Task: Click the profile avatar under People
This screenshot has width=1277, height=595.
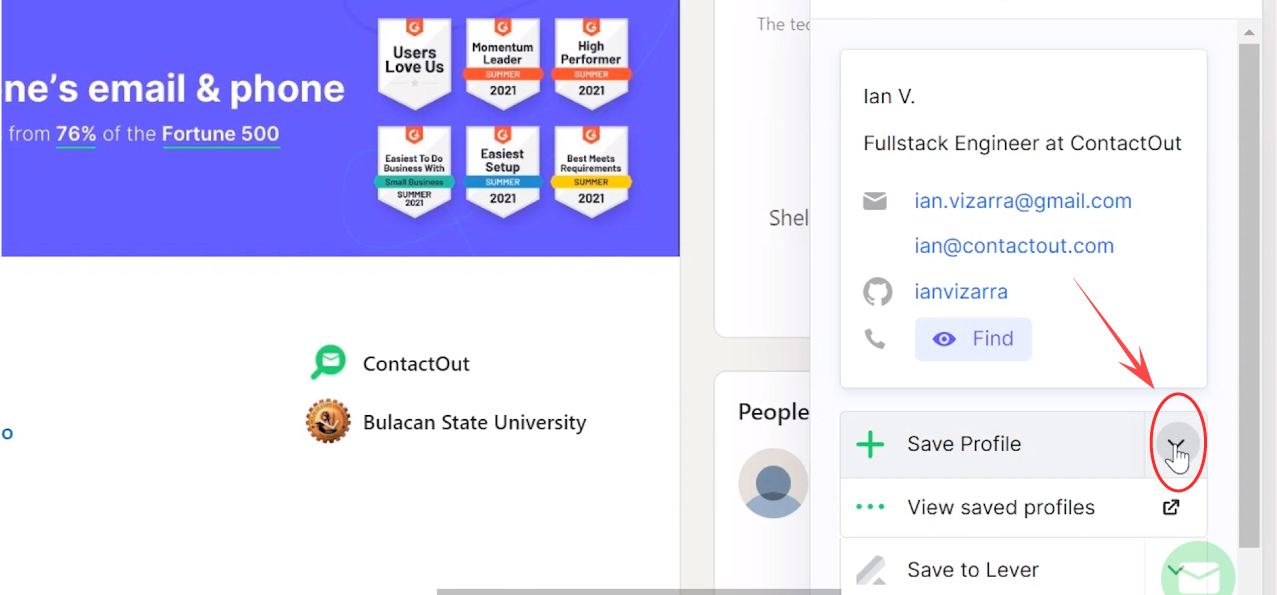Action: [773, 483]
